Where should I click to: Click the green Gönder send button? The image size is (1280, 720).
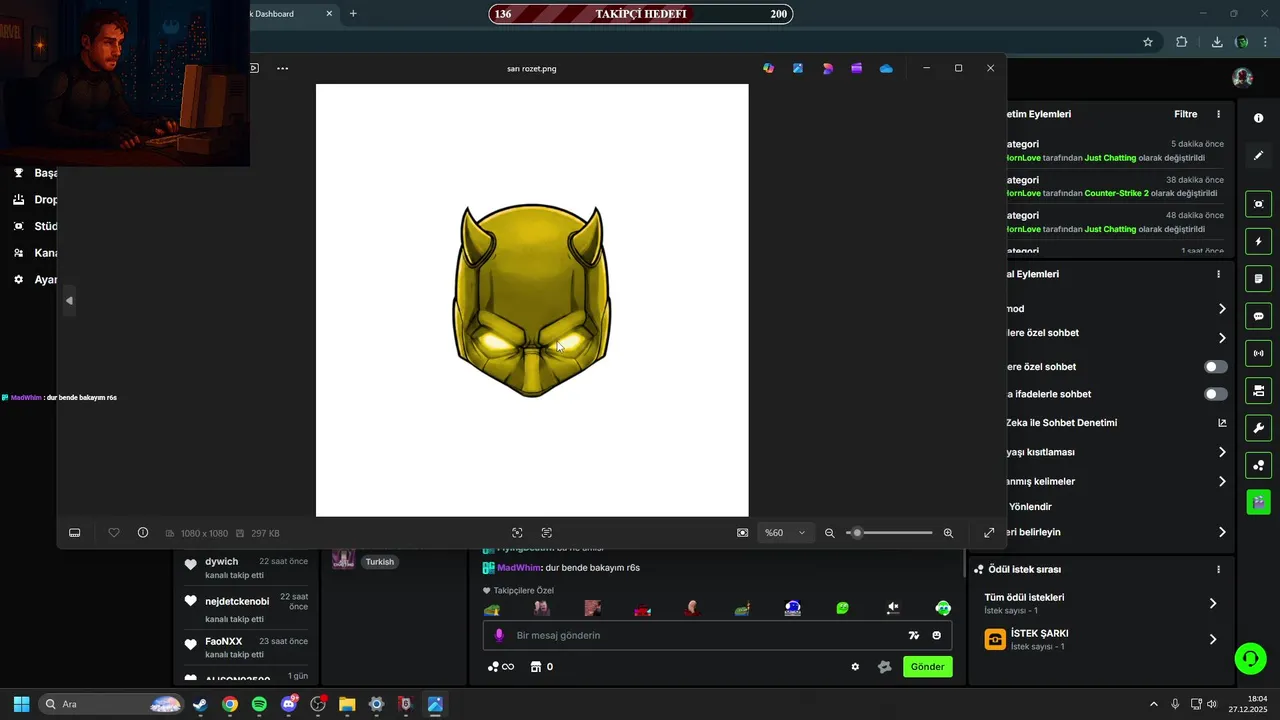[927, 667]
